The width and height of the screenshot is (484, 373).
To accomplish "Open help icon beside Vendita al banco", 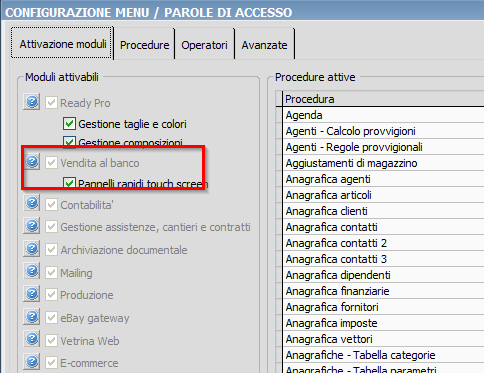I will click(32, 162).
